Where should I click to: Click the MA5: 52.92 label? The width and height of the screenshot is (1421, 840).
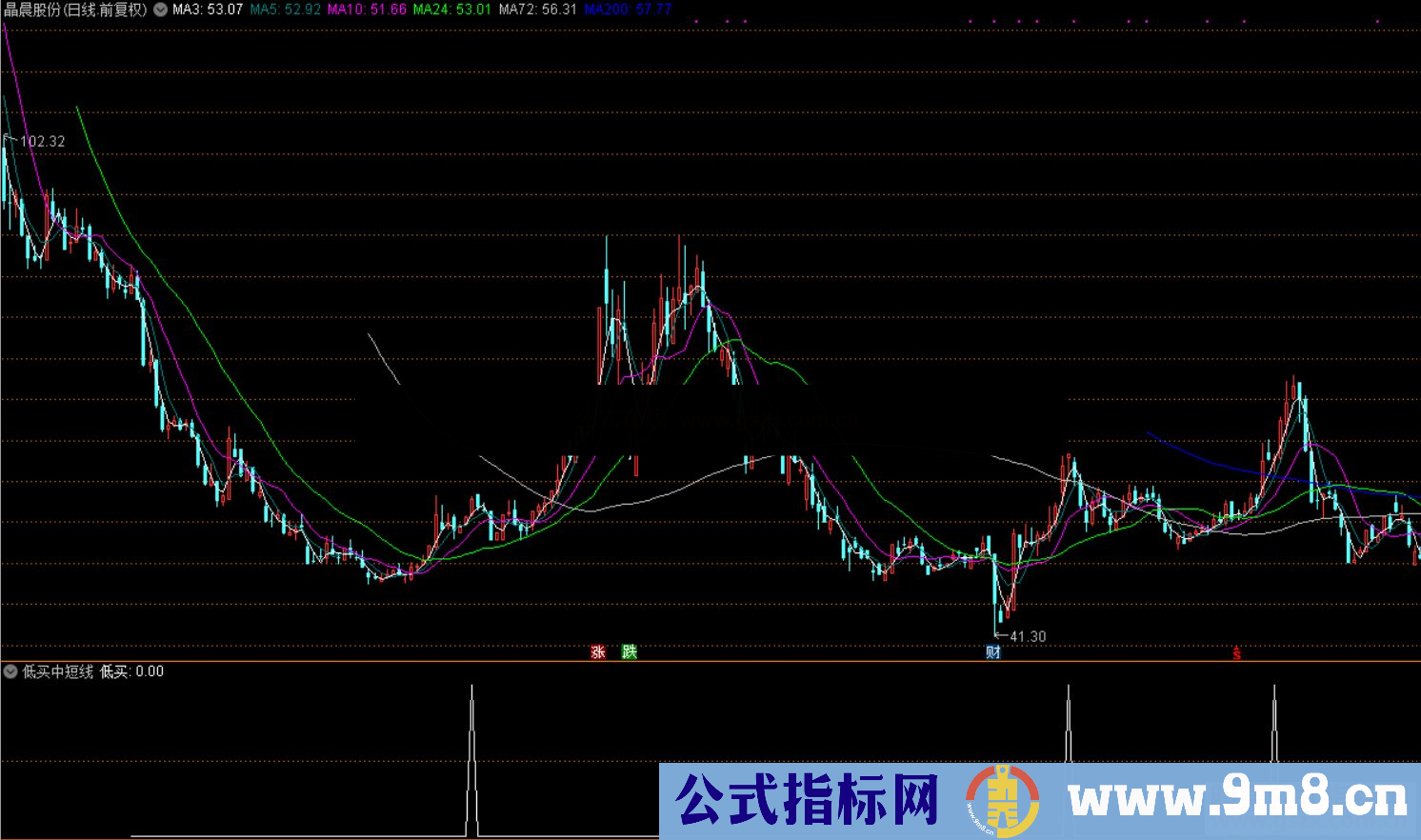point(285,10)
